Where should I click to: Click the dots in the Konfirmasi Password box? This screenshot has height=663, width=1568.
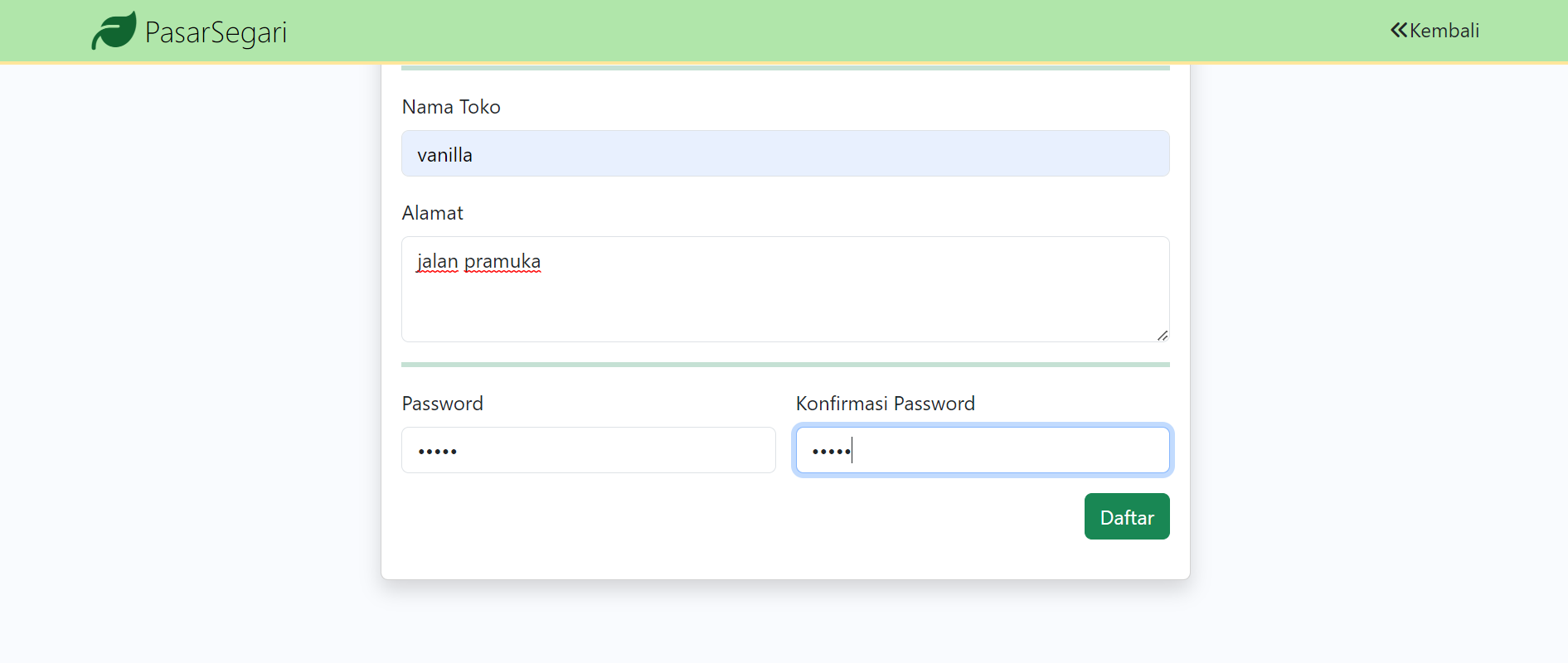tap(829, 451)
